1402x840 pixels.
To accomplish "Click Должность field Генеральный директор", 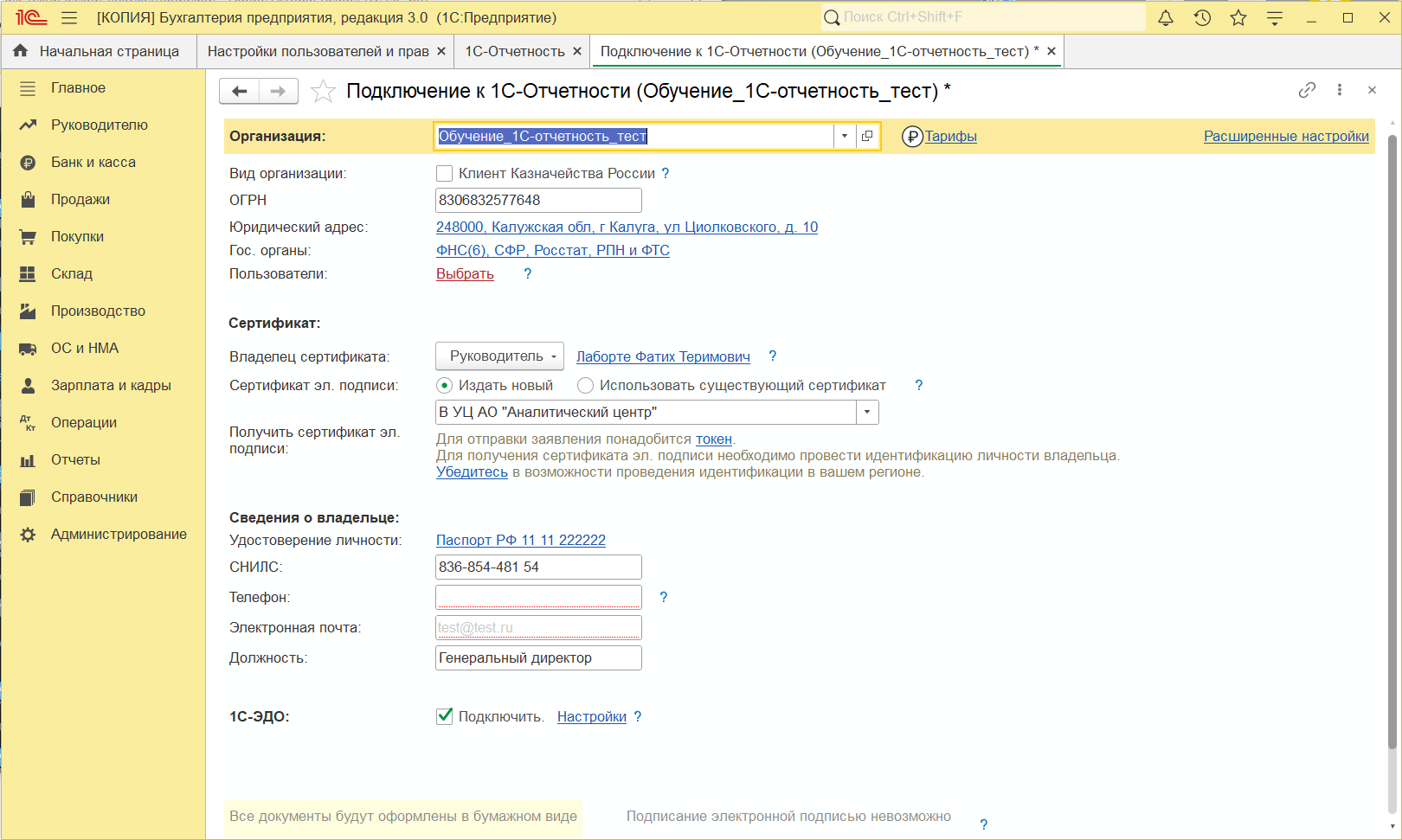I will [x=538, y=657].
